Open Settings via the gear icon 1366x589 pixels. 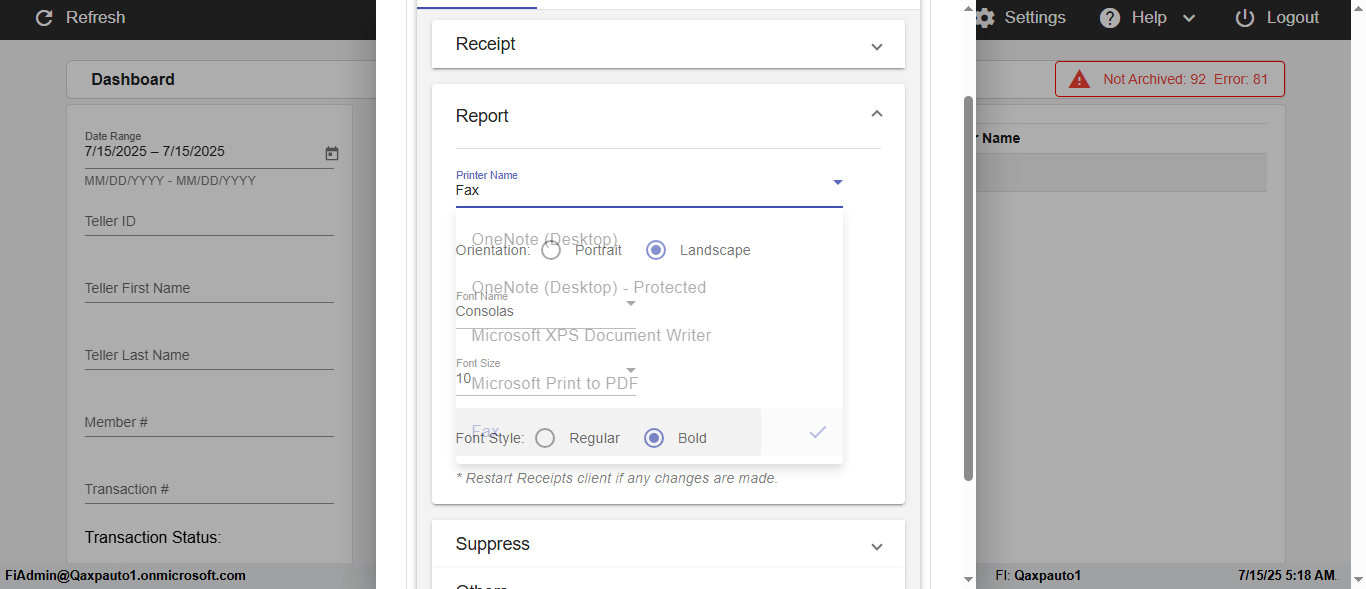(985, 18)
